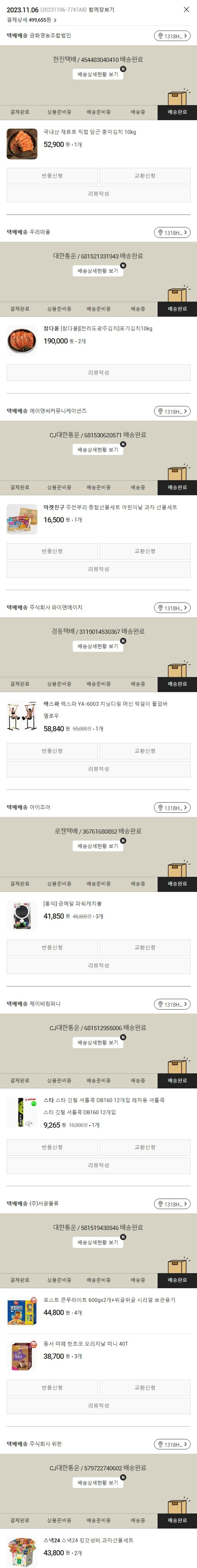Select 배송완료 step in first shipment tracker
197x1568 pixels.
[178, 113]
